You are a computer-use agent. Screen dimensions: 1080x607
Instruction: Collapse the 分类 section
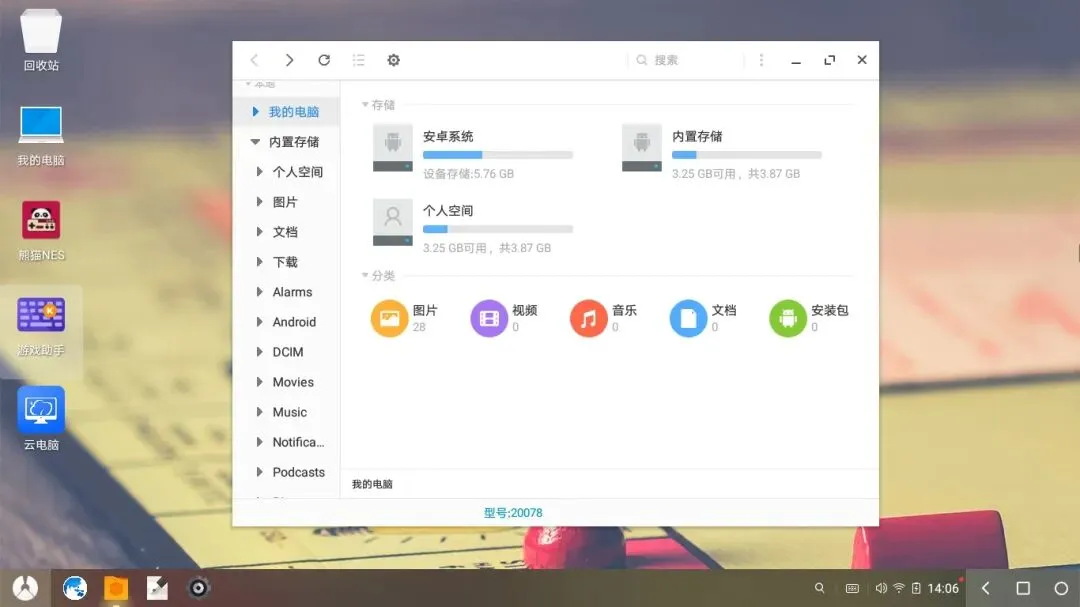pos(365,276)
